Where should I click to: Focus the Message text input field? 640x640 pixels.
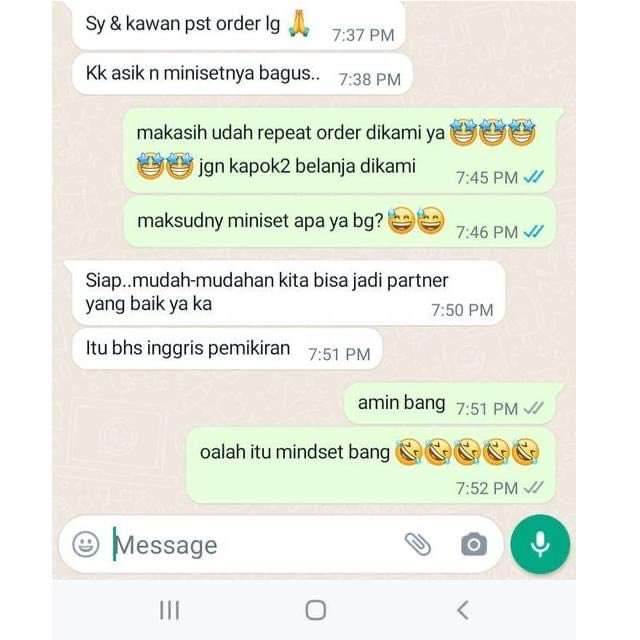pyautogui.click(x=253, y=545)
